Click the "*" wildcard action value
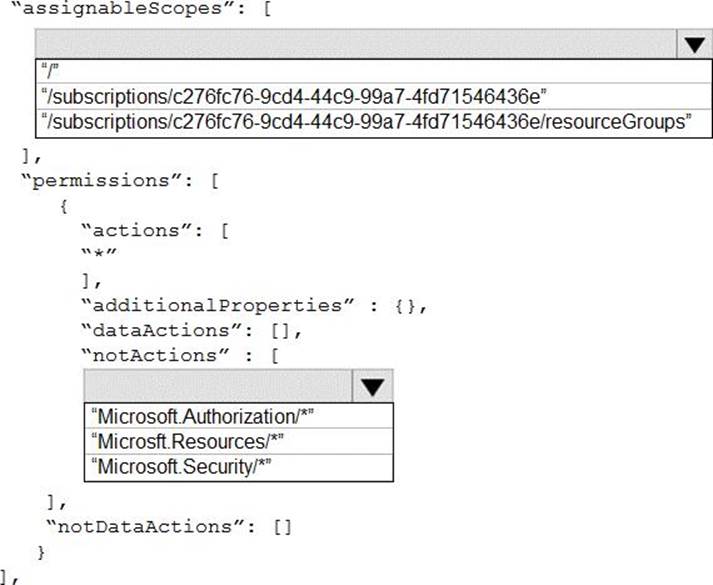 (x=100, y=255)
